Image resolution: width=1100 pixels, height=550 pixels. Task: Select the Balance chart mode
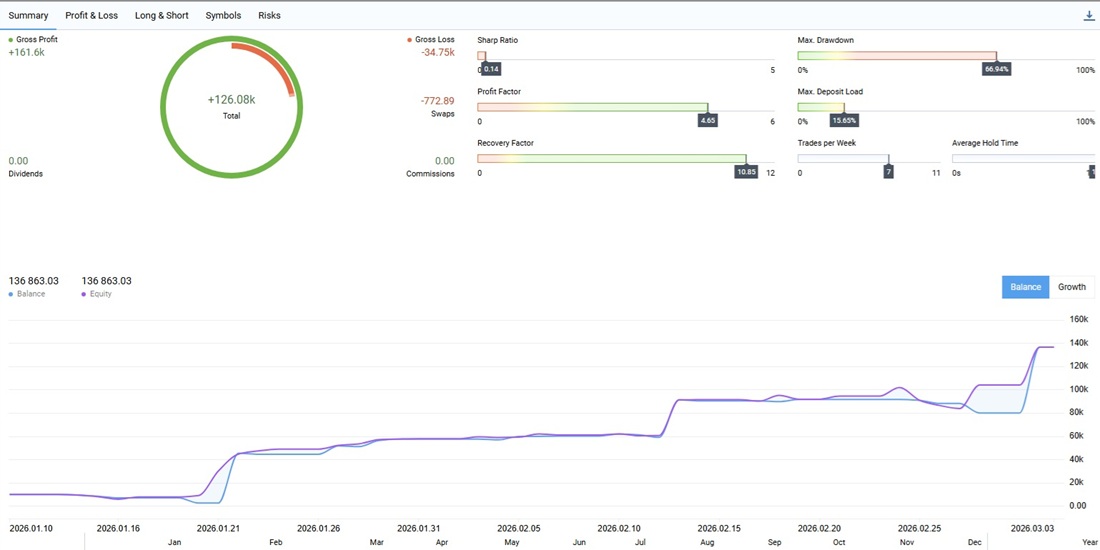tap(1025, 287)
